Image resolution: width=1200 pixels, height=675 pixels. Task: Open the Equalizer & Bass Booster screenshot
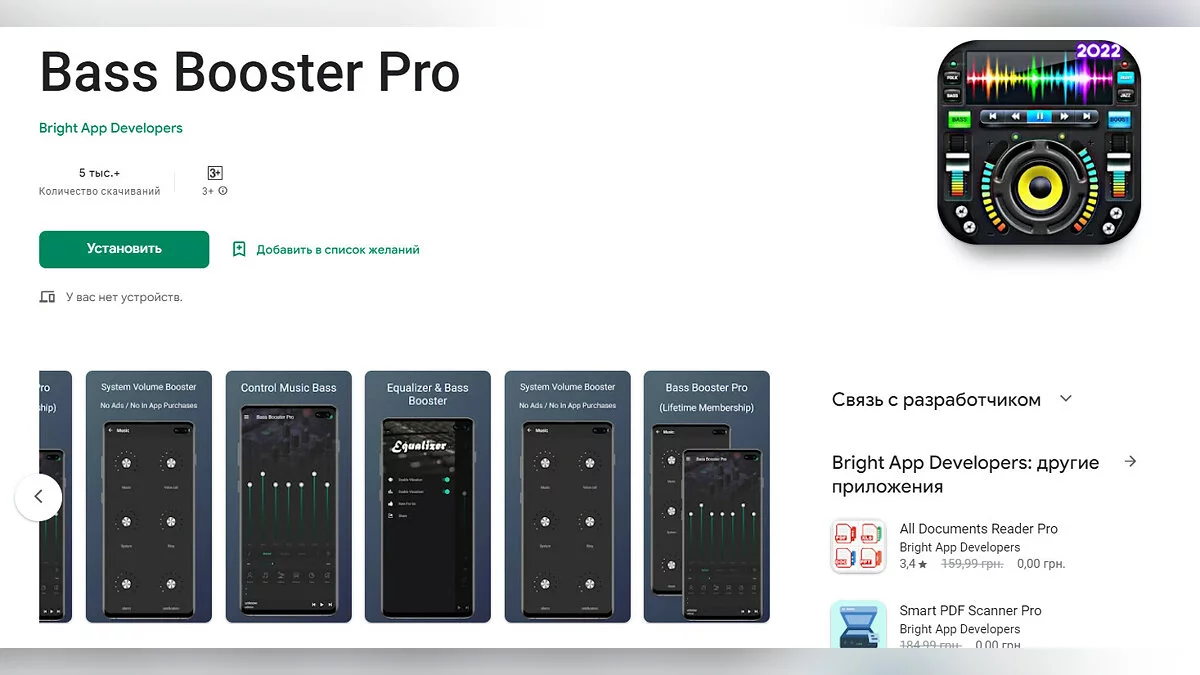click(427, 497)
